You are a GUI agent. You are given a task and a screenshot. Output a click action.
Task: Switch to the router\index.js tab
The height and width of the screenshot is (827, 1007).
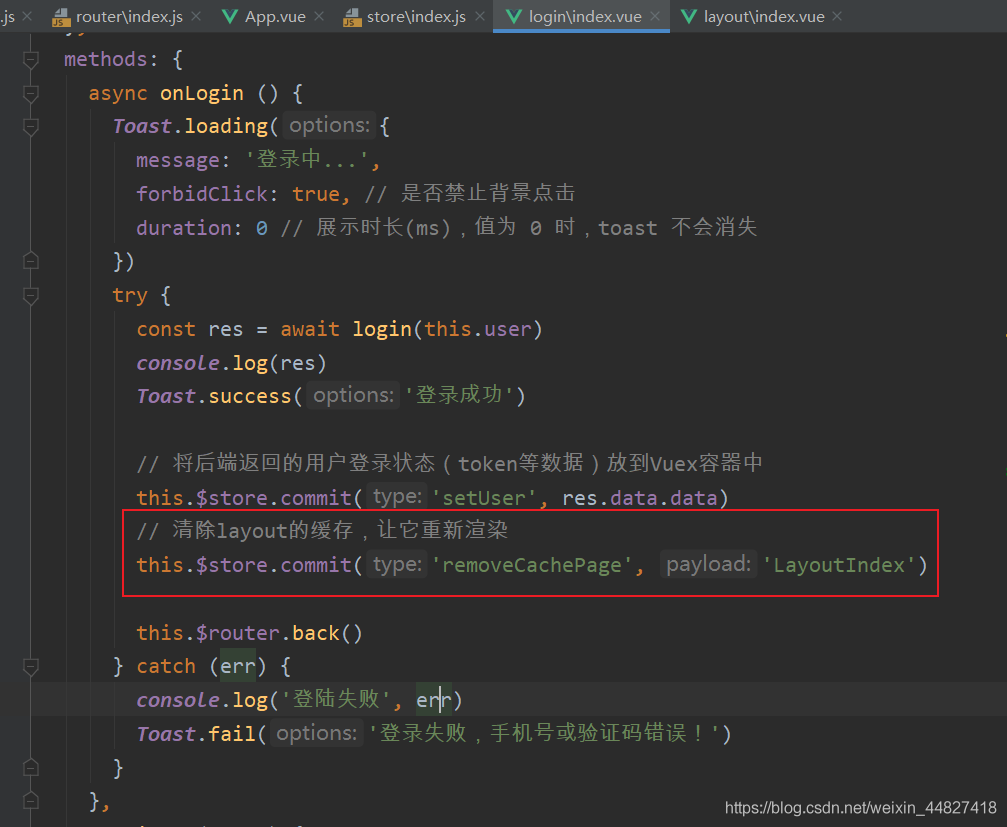pyautogui.click(x=129, y=17)
